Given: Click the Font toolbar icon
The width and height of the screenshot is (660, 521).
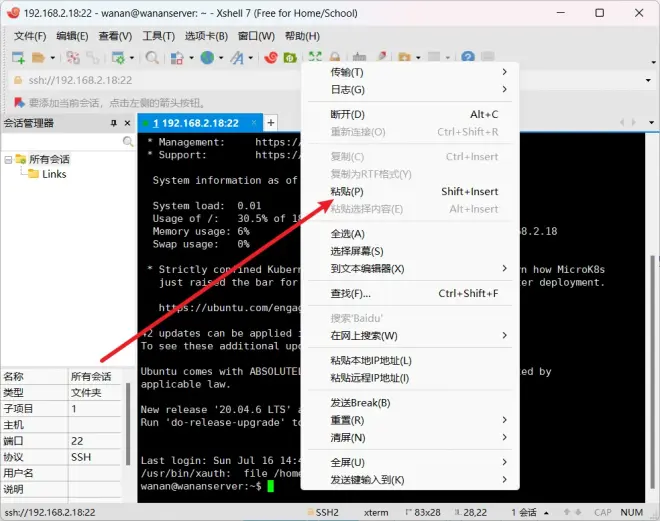Looking at the screenshot, I should 237,57.
